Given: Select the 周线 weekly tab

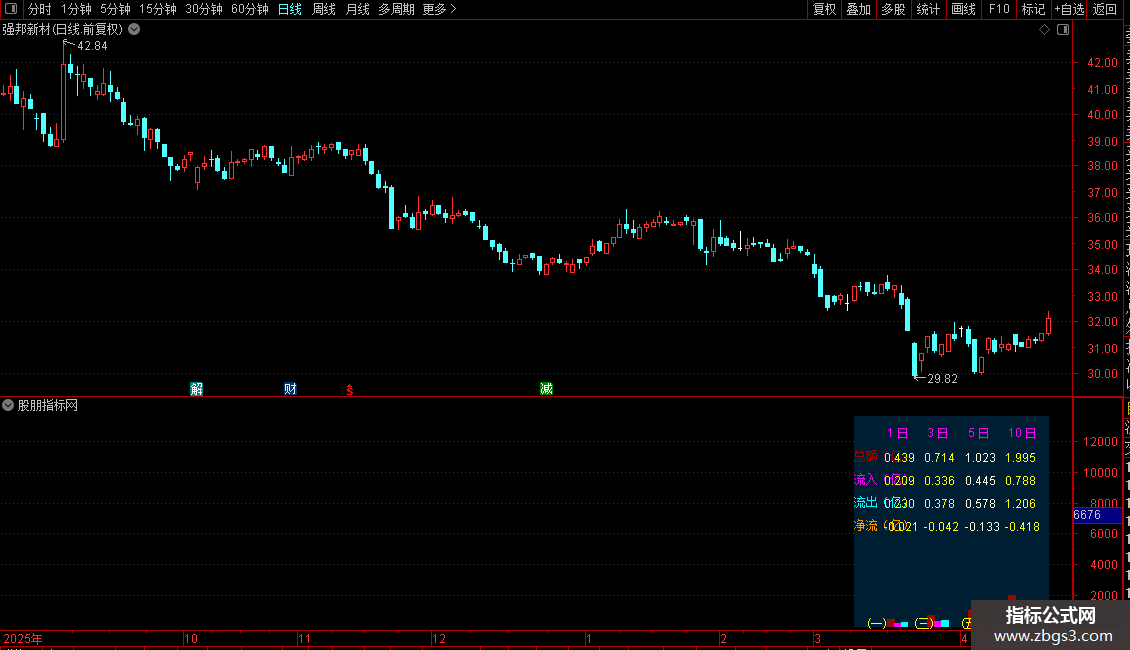Looking at the screenshot, I should pyautogui.click(x=324, y=9).
